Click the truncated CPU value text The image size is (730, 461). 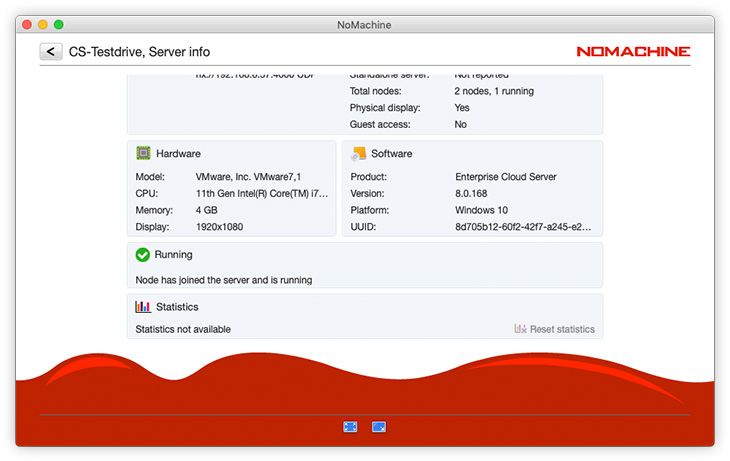(261, 194)
